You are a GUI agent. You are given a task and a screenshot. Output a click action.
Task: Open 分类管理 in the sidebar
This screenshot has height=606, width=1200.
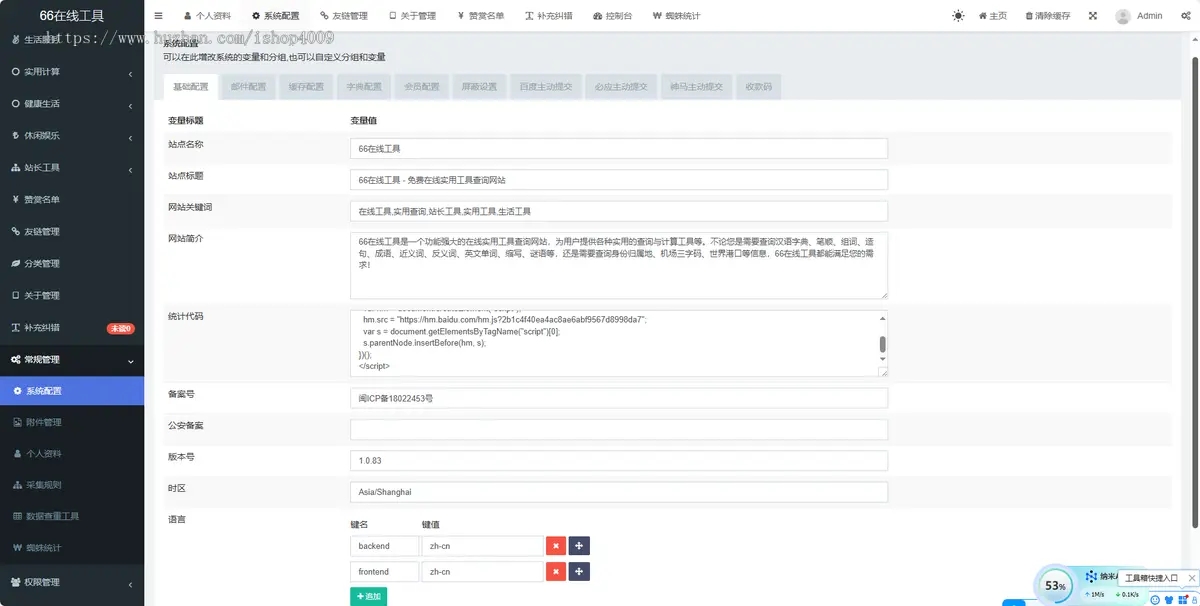72,263
